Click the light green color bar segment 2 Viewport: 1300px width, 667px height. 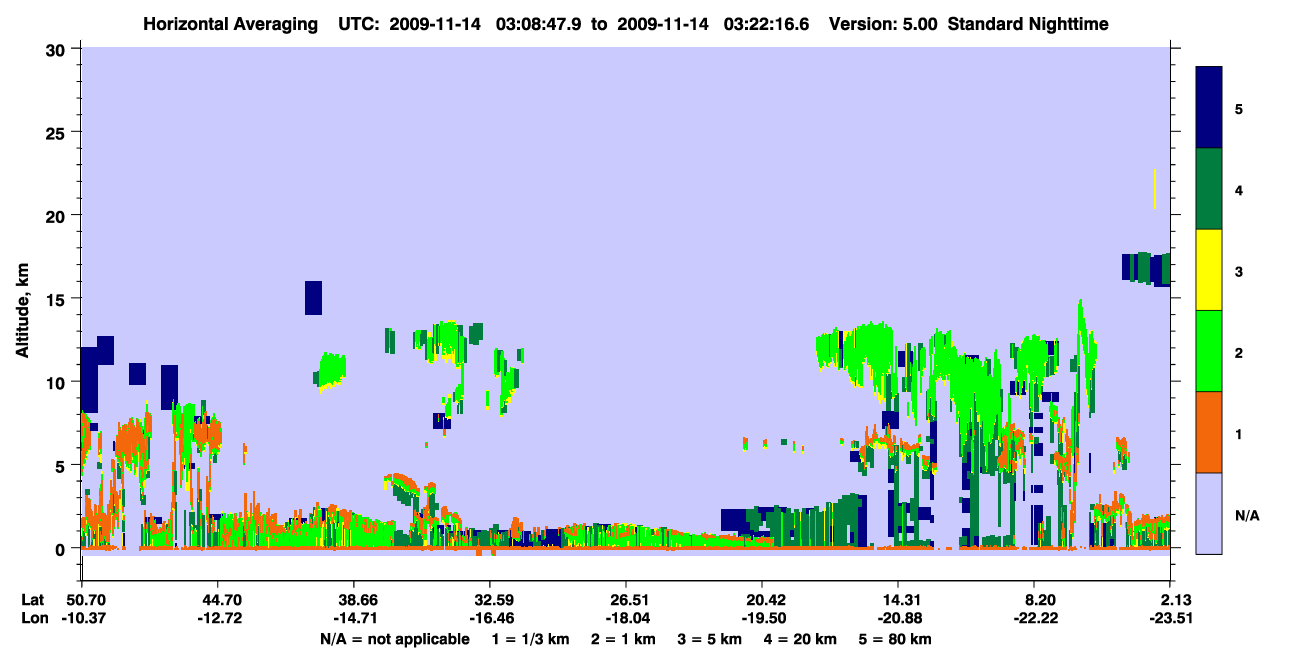point(1209,350)
